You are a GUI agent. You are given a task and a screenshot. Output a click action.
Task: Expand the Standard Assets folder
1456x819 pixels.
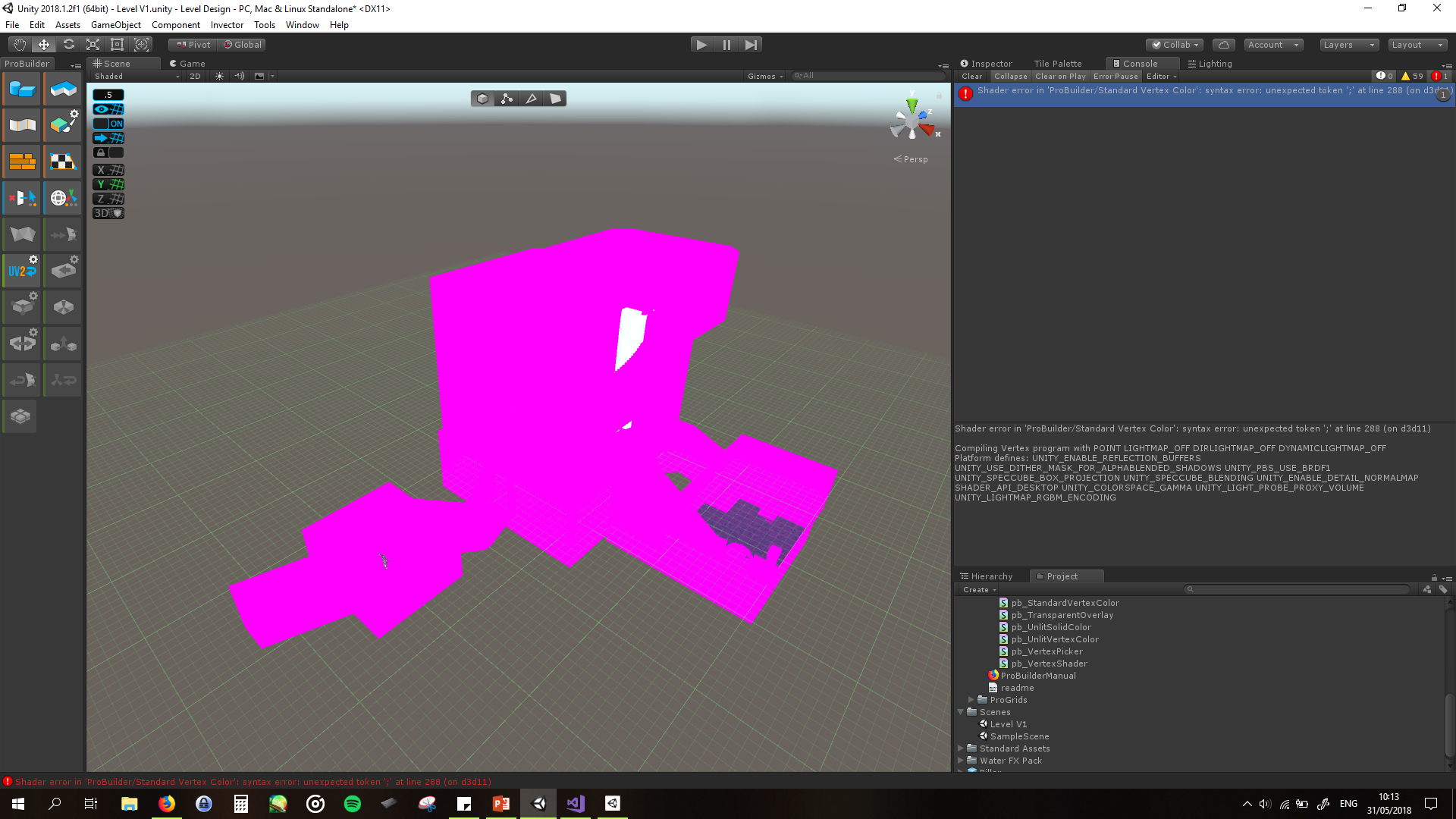pyautogui.click(x=960, y=748)
